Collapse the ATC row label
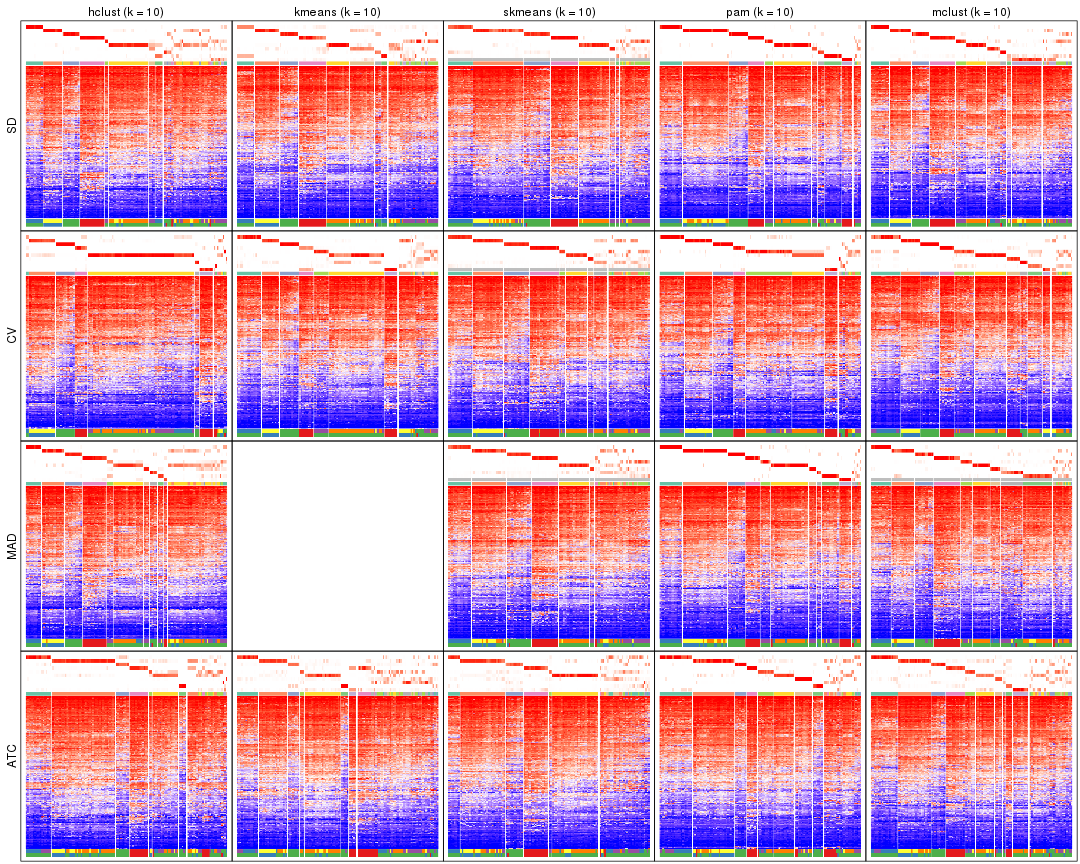The width and height of the screenshot is (1080, 864). (x=11, y=756)
